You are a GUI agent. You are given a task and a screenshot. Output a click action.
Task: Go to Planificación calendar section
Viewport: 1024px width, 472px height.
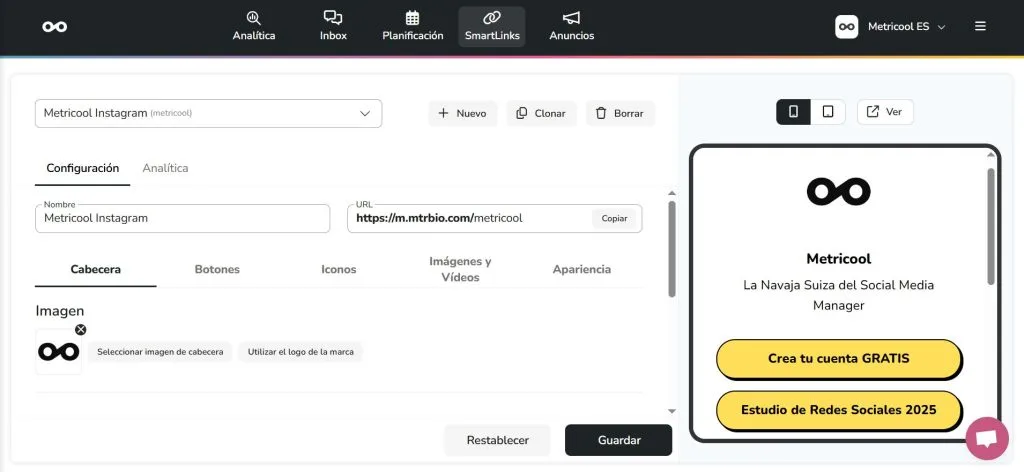point(412,26)
